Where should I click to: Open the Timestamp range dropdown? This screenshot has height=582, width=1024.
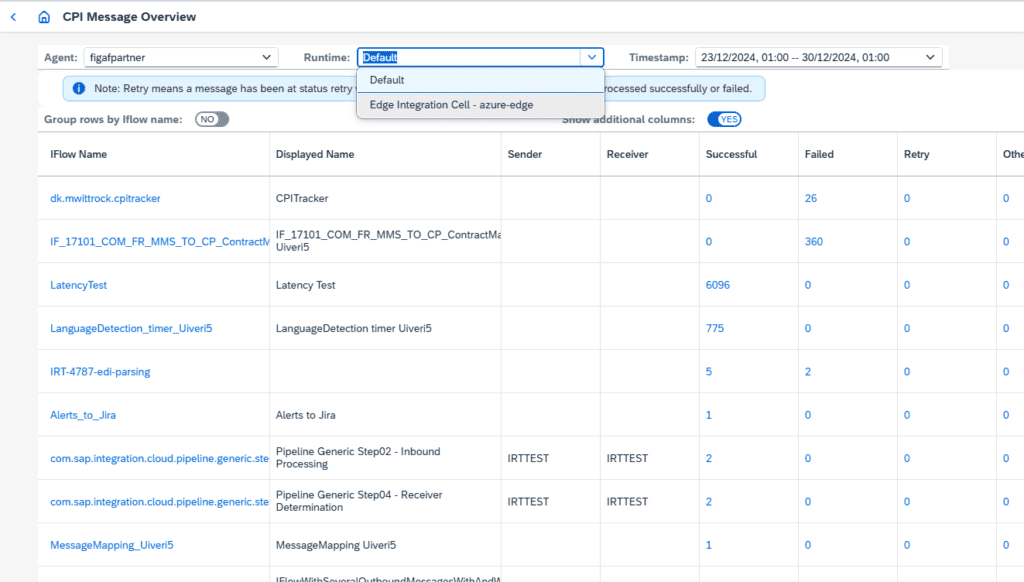[818, 57]
